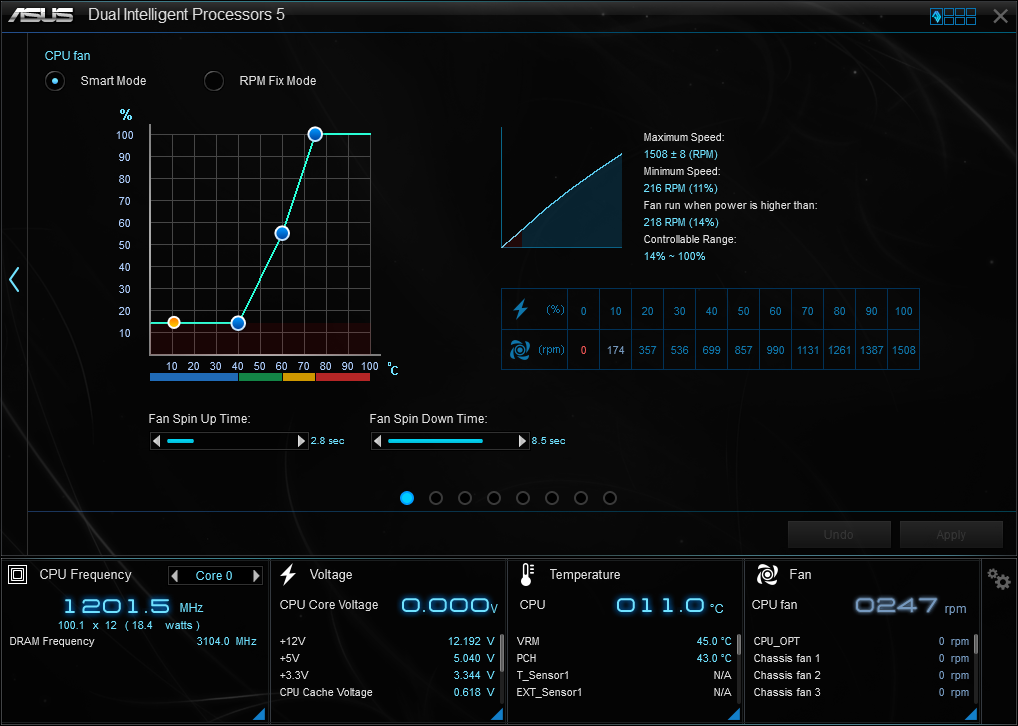
Task: Click the rpm fan icon in table
Action: tap(519, 350)
